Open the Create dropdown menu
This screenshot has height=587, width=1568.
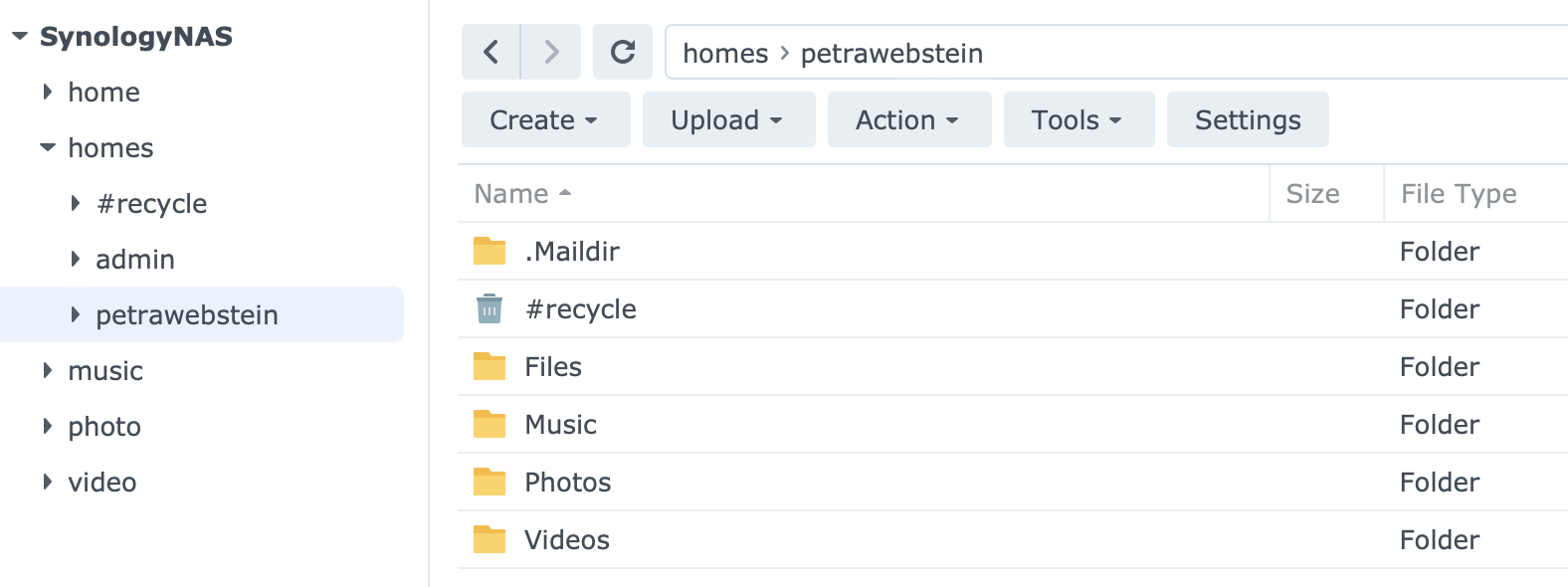click(x=544, y=120)
